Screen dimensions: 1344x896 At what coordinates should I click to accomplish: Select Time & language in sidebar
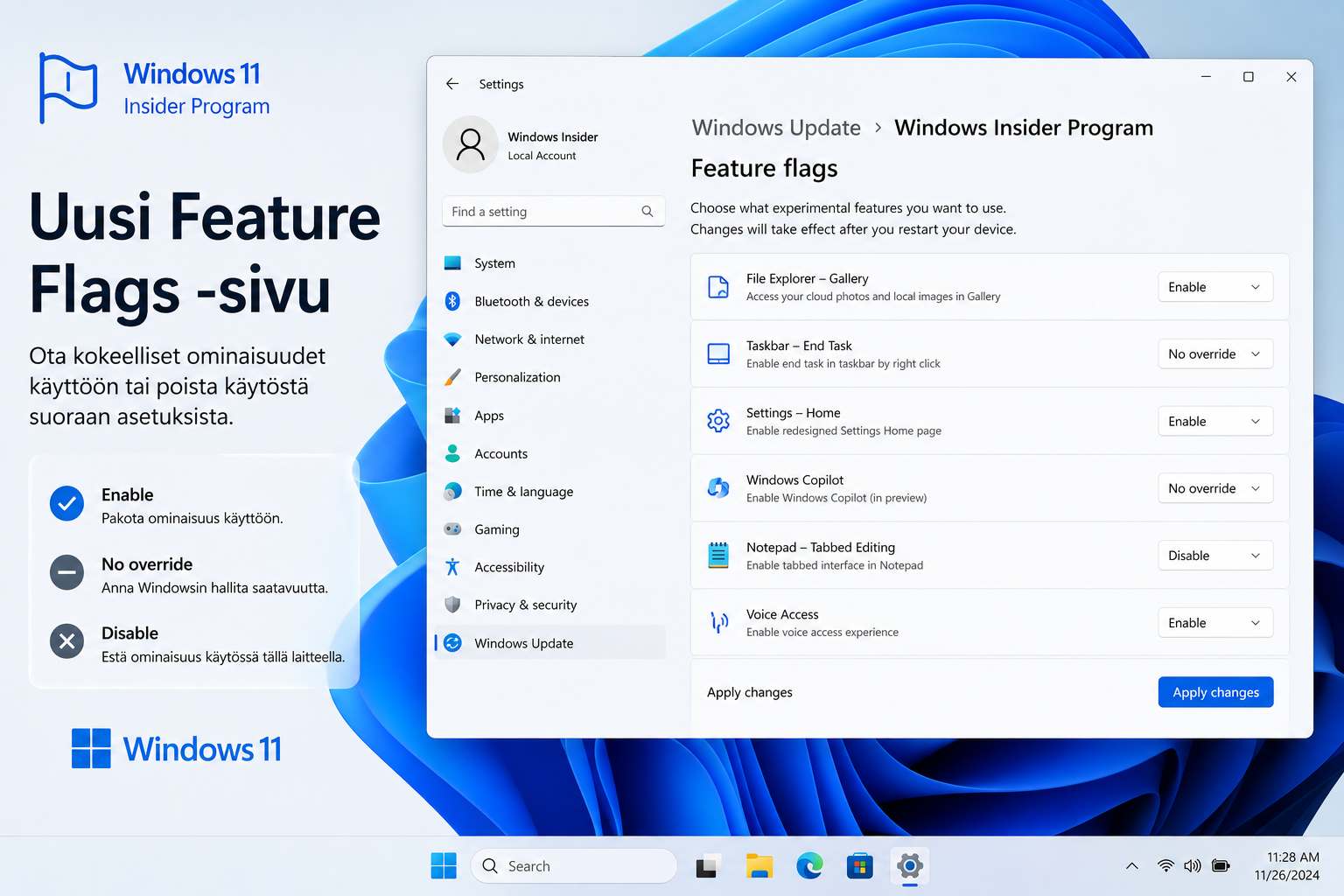click(550, 492)
